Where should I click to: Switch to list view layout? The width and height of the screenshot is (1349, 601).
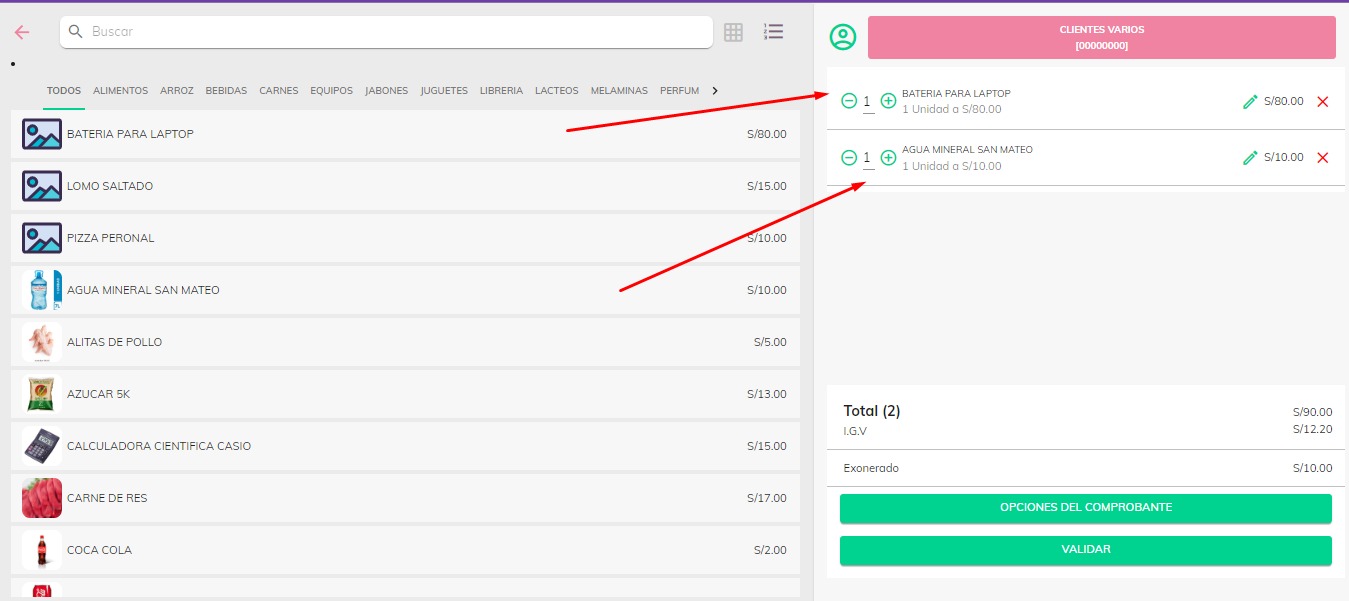tap(773, 32)
